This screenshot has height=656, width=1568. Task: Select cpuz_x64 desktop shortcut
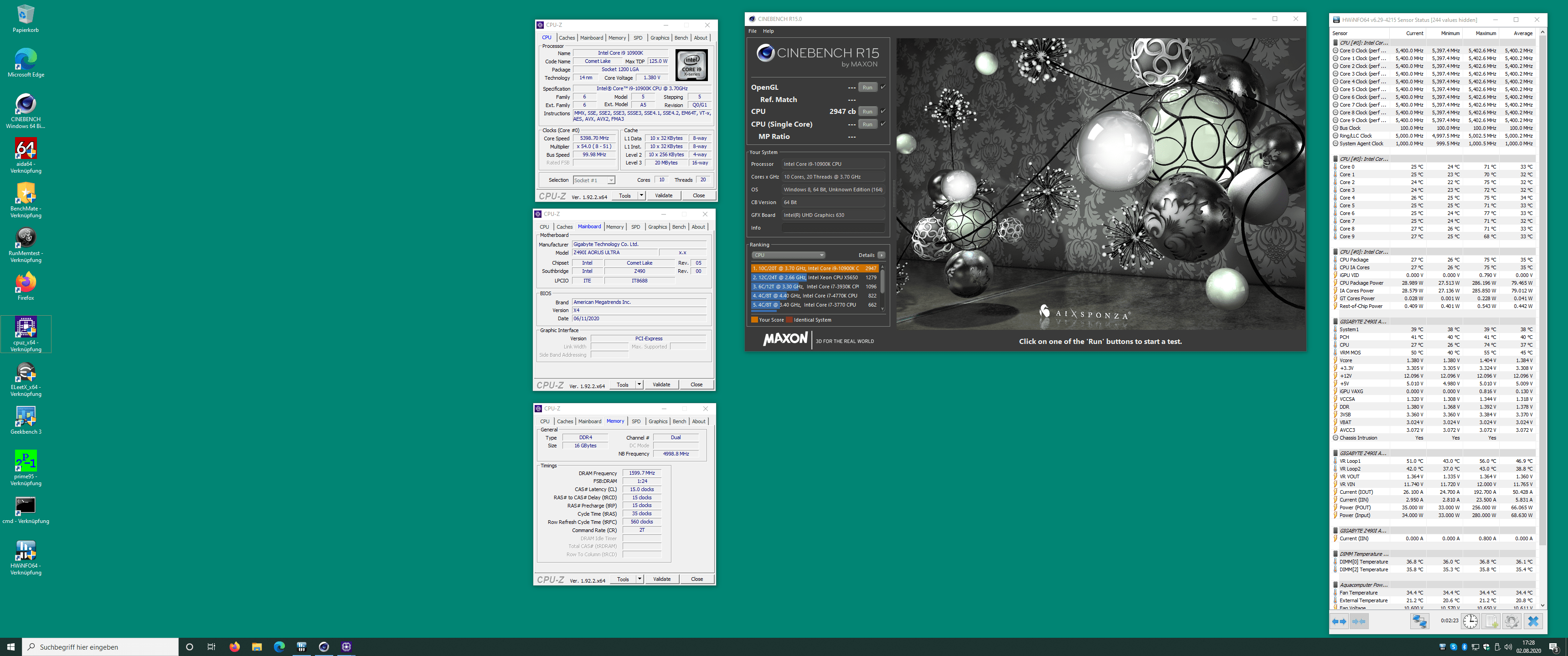coord(26,333)
